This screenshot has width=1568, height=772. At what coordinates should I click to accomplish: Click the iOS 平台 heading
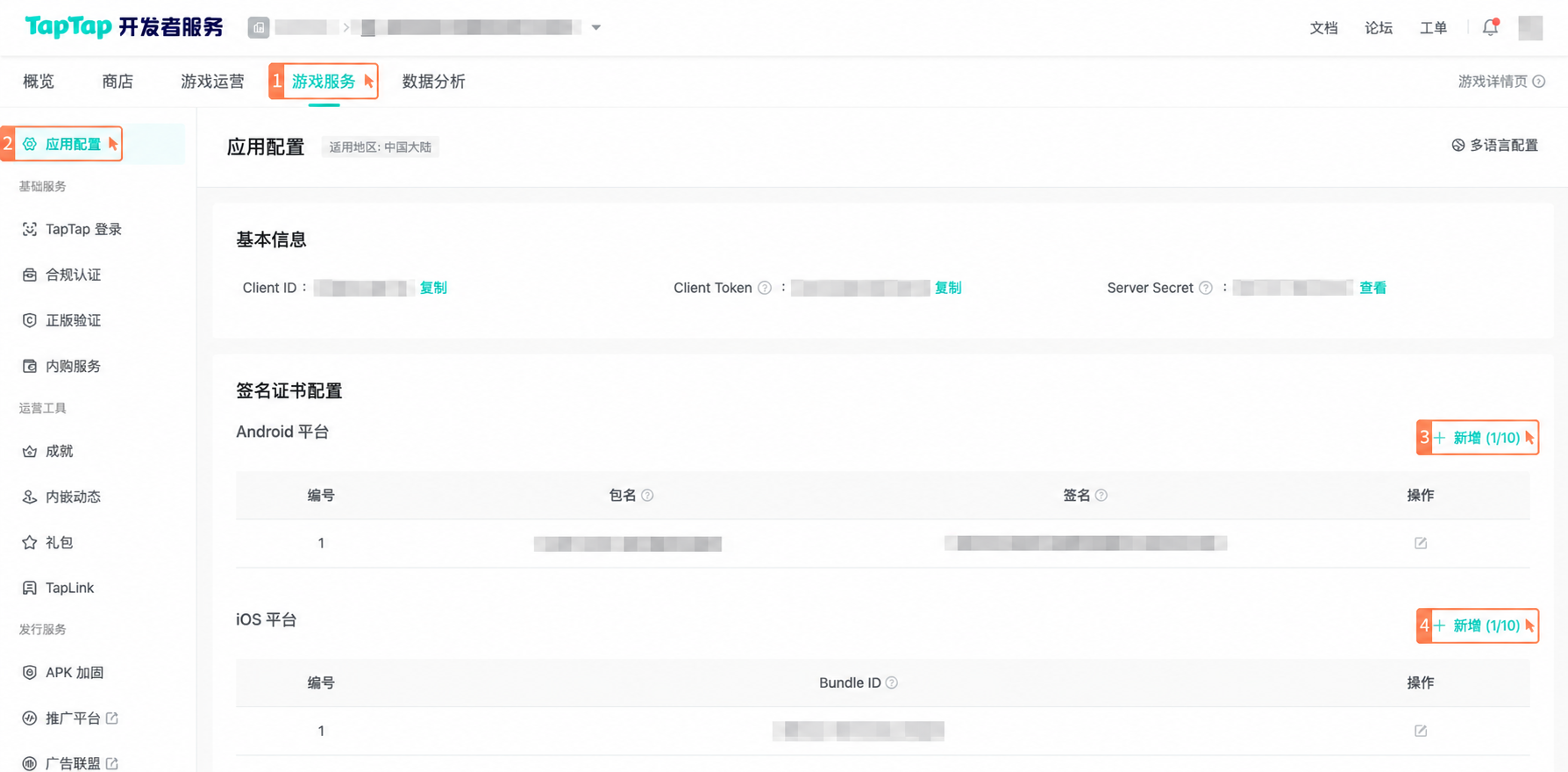266,619
